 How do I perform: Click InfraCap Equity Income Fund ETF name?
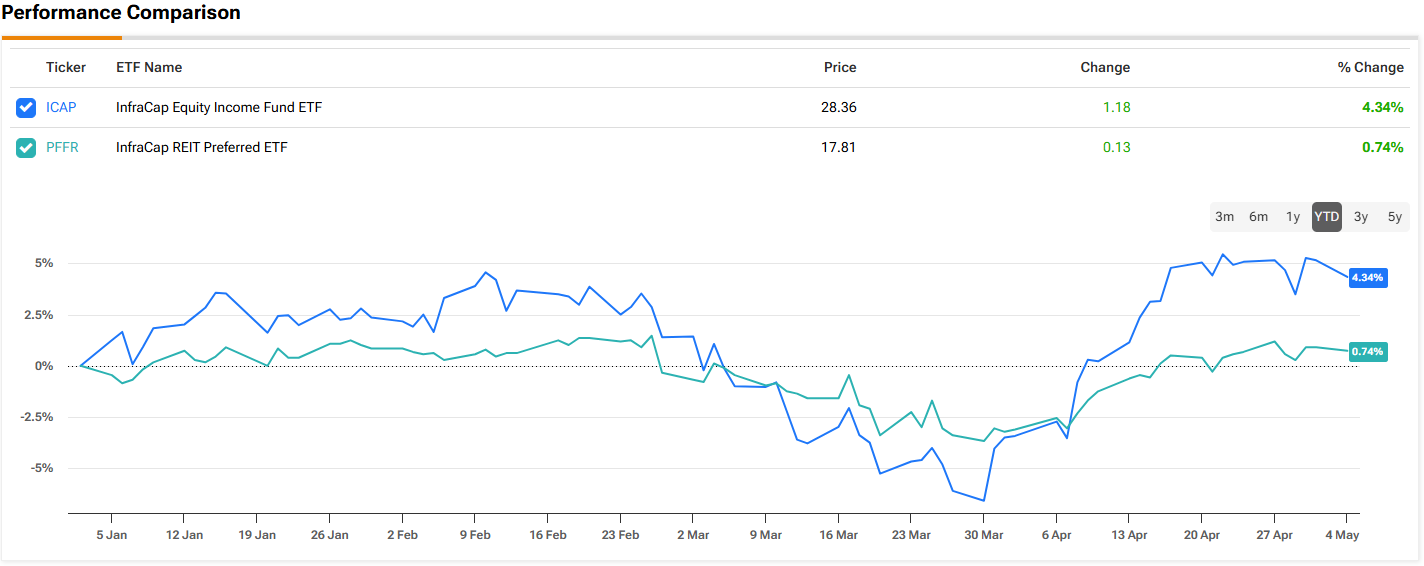[219, 107]
